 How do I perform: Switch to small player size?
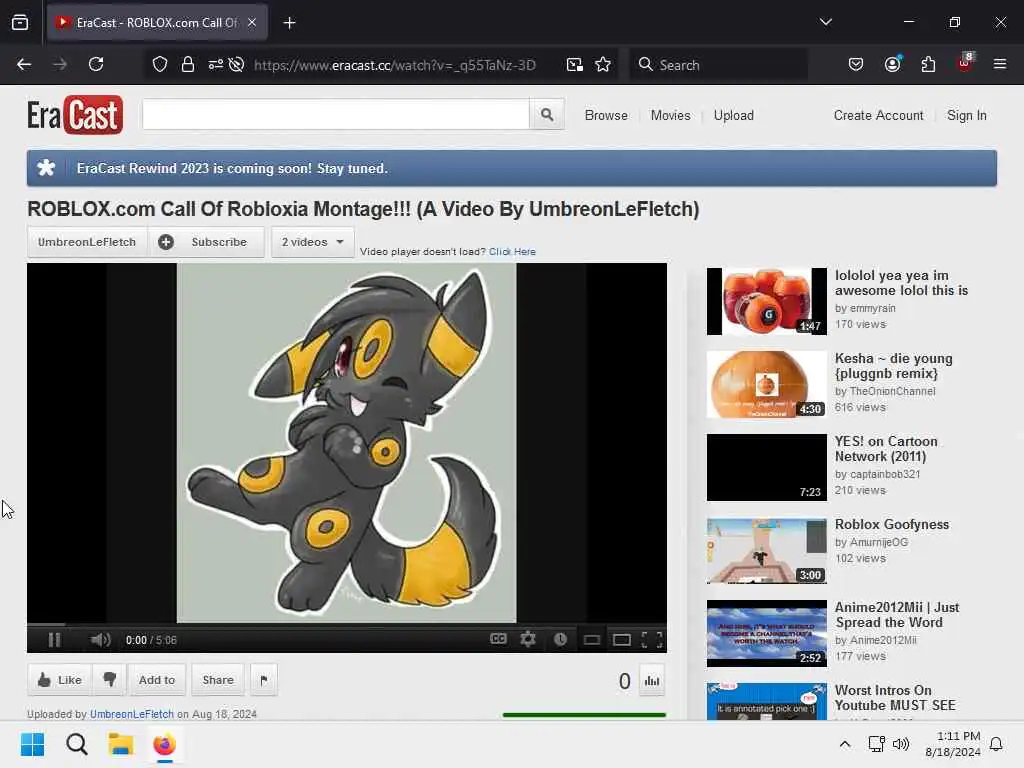pos(592,639)
